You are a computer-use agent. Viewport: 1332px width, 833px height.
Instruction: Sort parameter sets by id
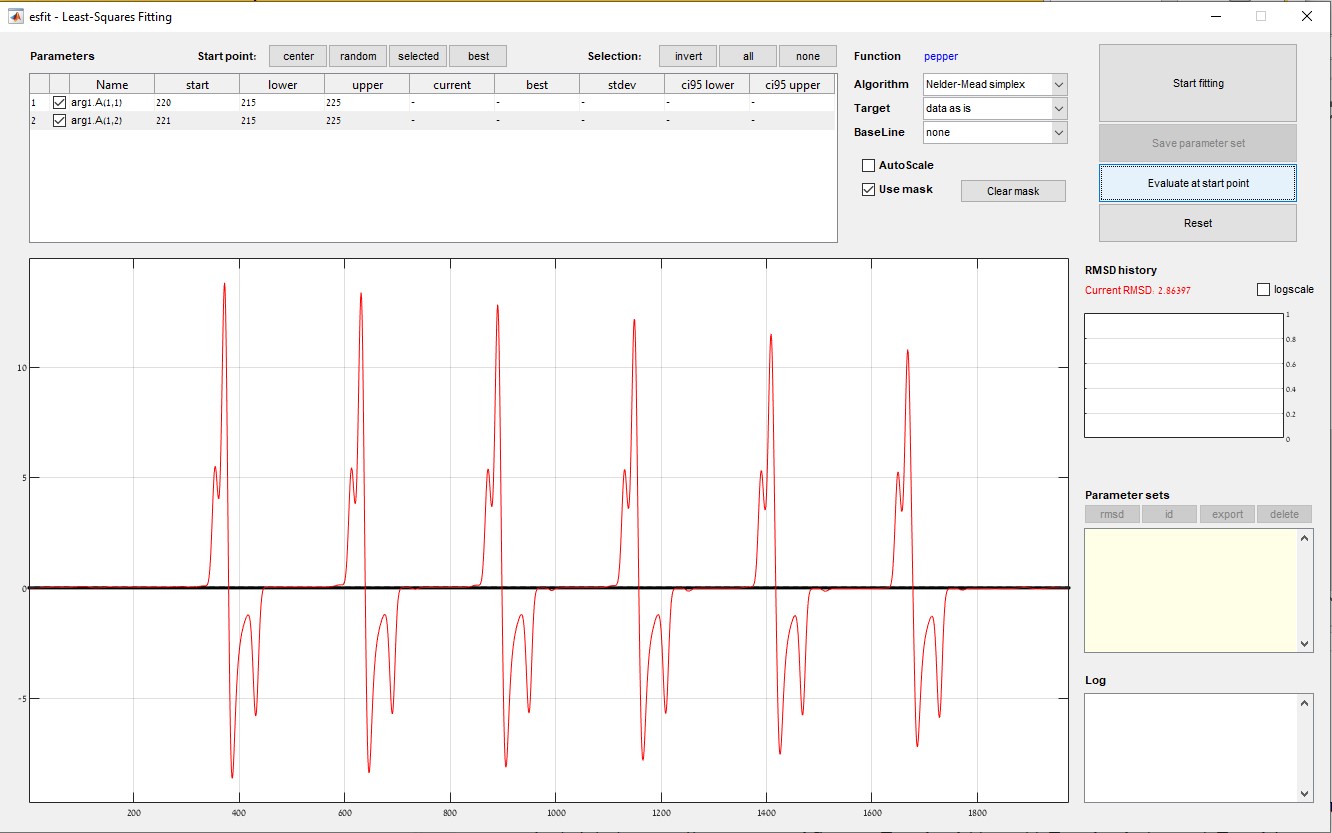1169,514
